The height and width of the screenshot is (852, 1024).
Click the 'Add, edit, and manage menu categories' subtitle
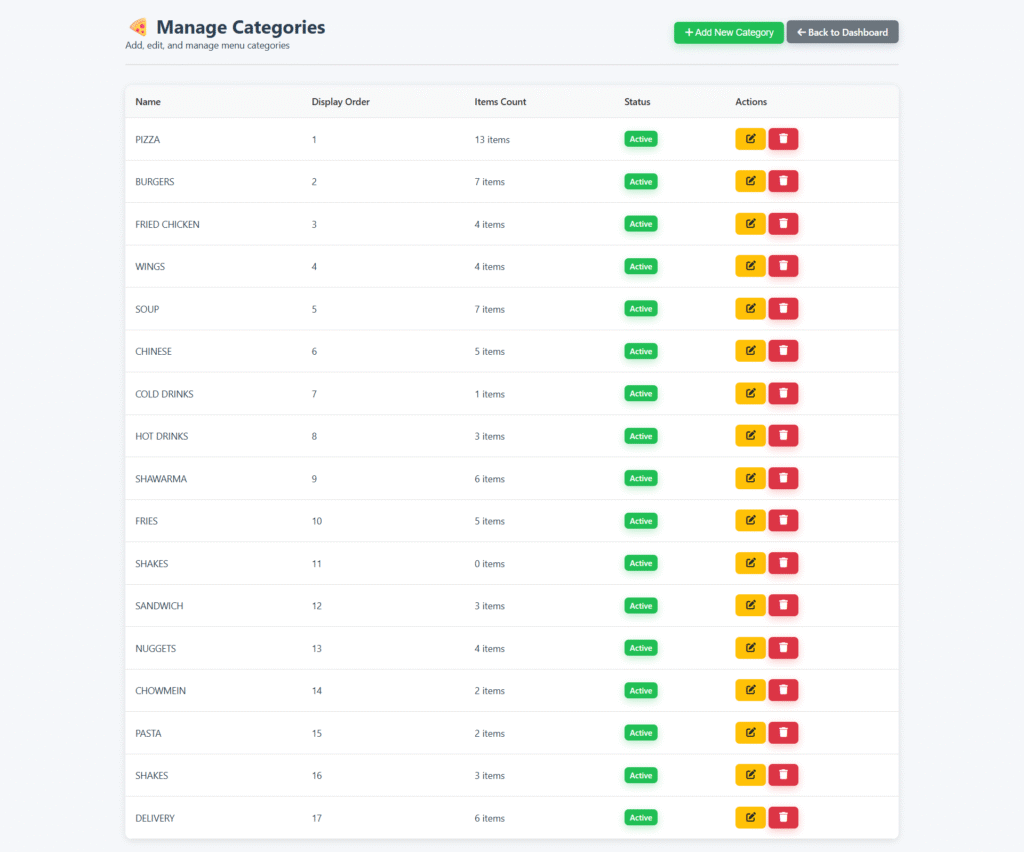click(207, 46)
